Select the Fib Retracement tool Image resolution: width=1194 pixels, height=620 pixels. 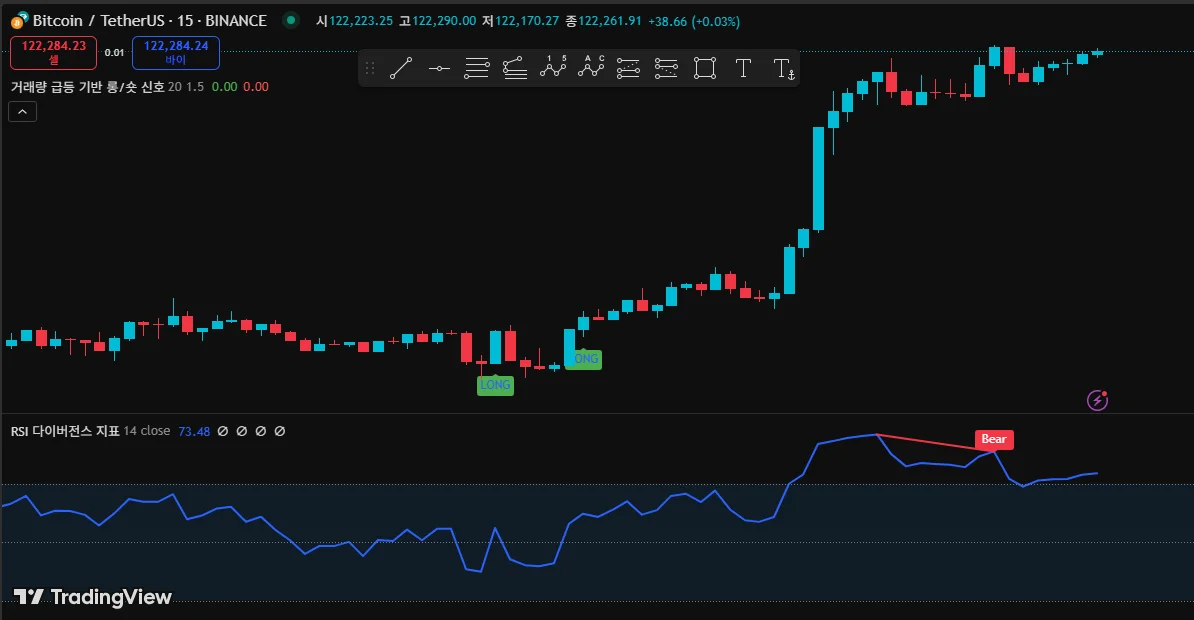click(477, 69)
